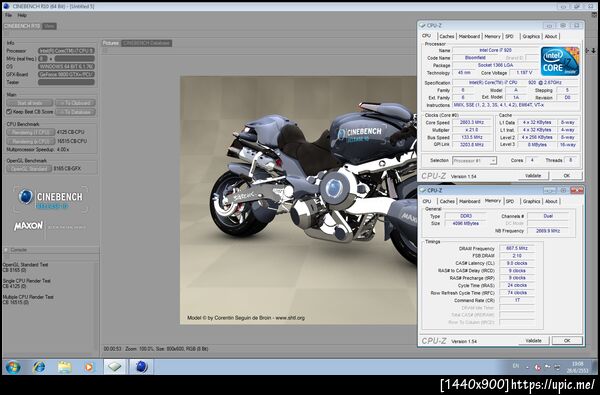This screenshot has width=600, height=395.
Task: Open Caches tab in upper CPU-Z window
Action: click(447, 36)
